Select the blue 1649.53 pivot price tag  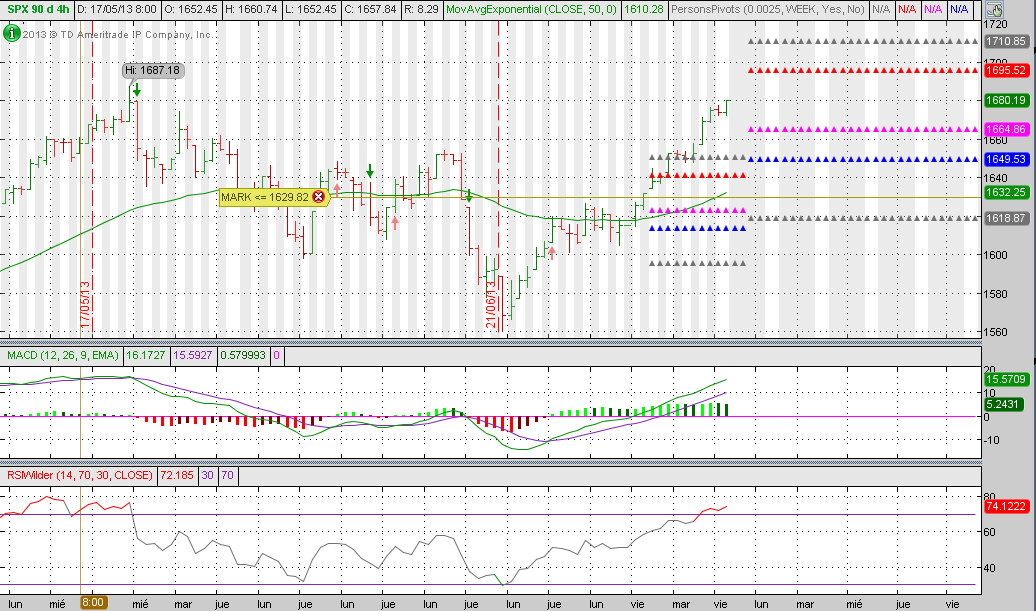tap(1006, 159)
